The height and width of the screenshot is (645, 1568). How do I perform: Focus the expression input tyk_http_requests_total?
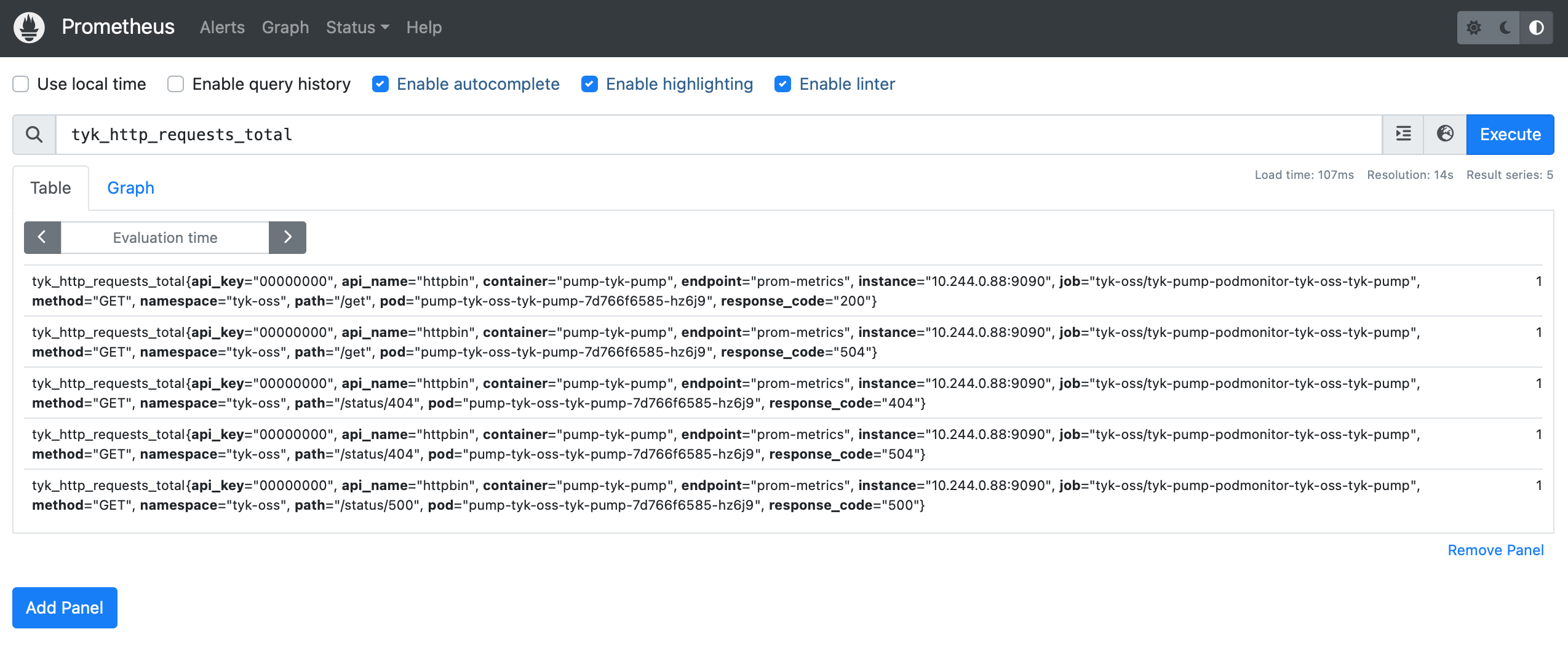718,135
